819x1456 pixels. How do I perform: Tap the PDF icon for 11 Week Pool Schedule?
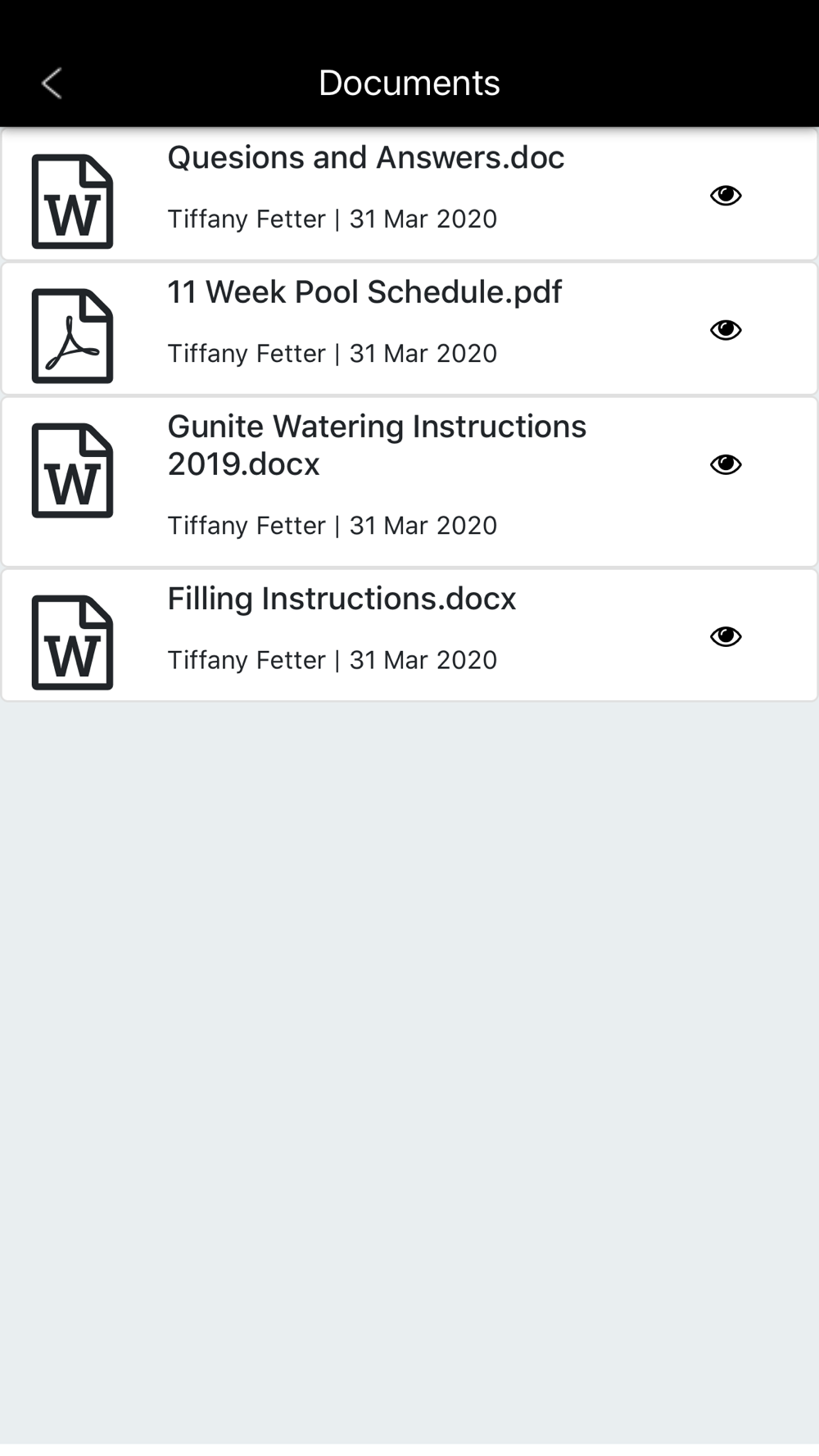[72, 336]
